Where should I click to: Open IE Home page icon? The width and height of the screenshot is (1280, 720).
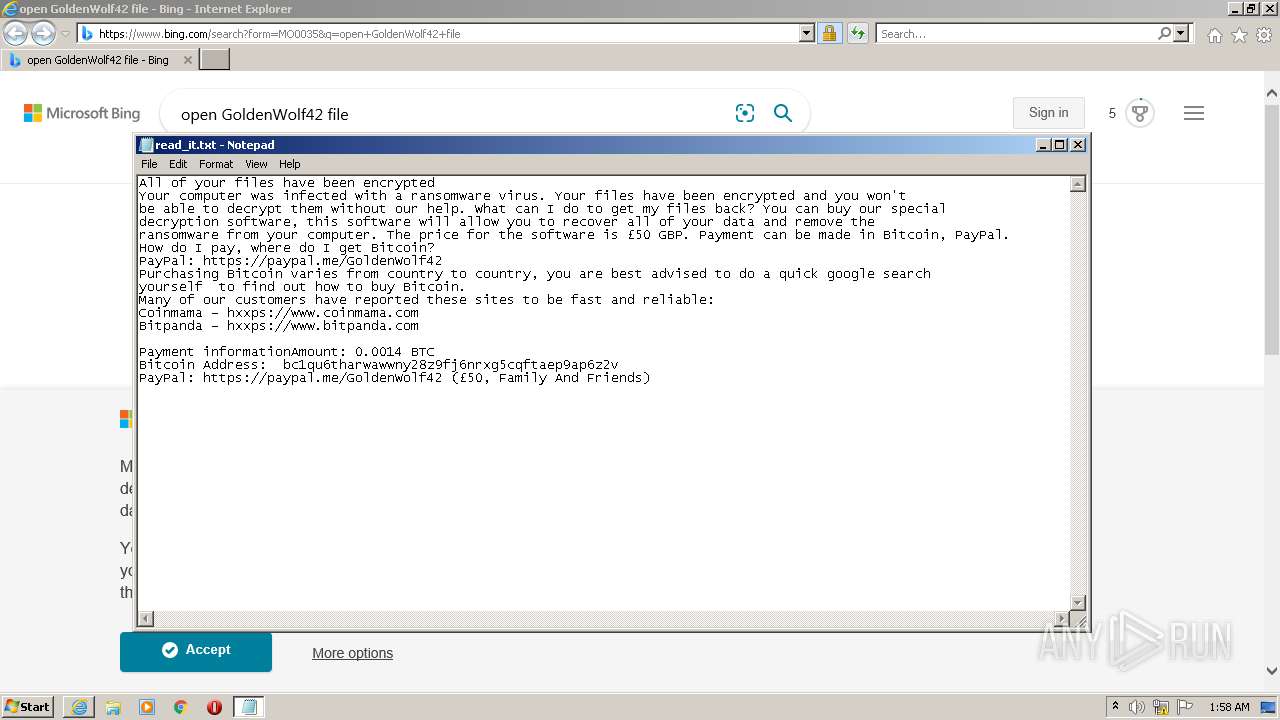point(1214,35)
